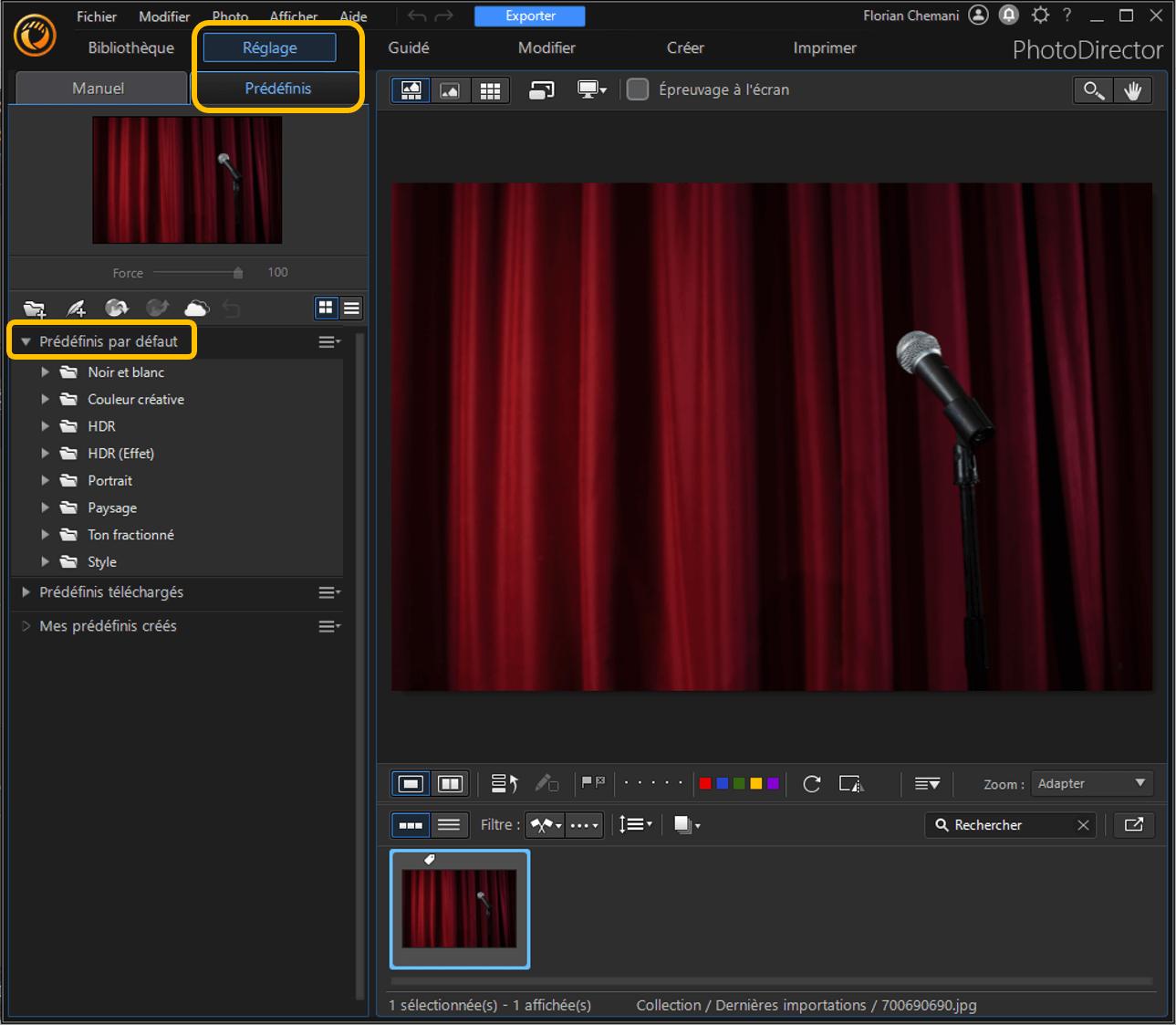Click the rotate photo icon
This screenshot has width=1176, height=1025.
coord(811,784)
